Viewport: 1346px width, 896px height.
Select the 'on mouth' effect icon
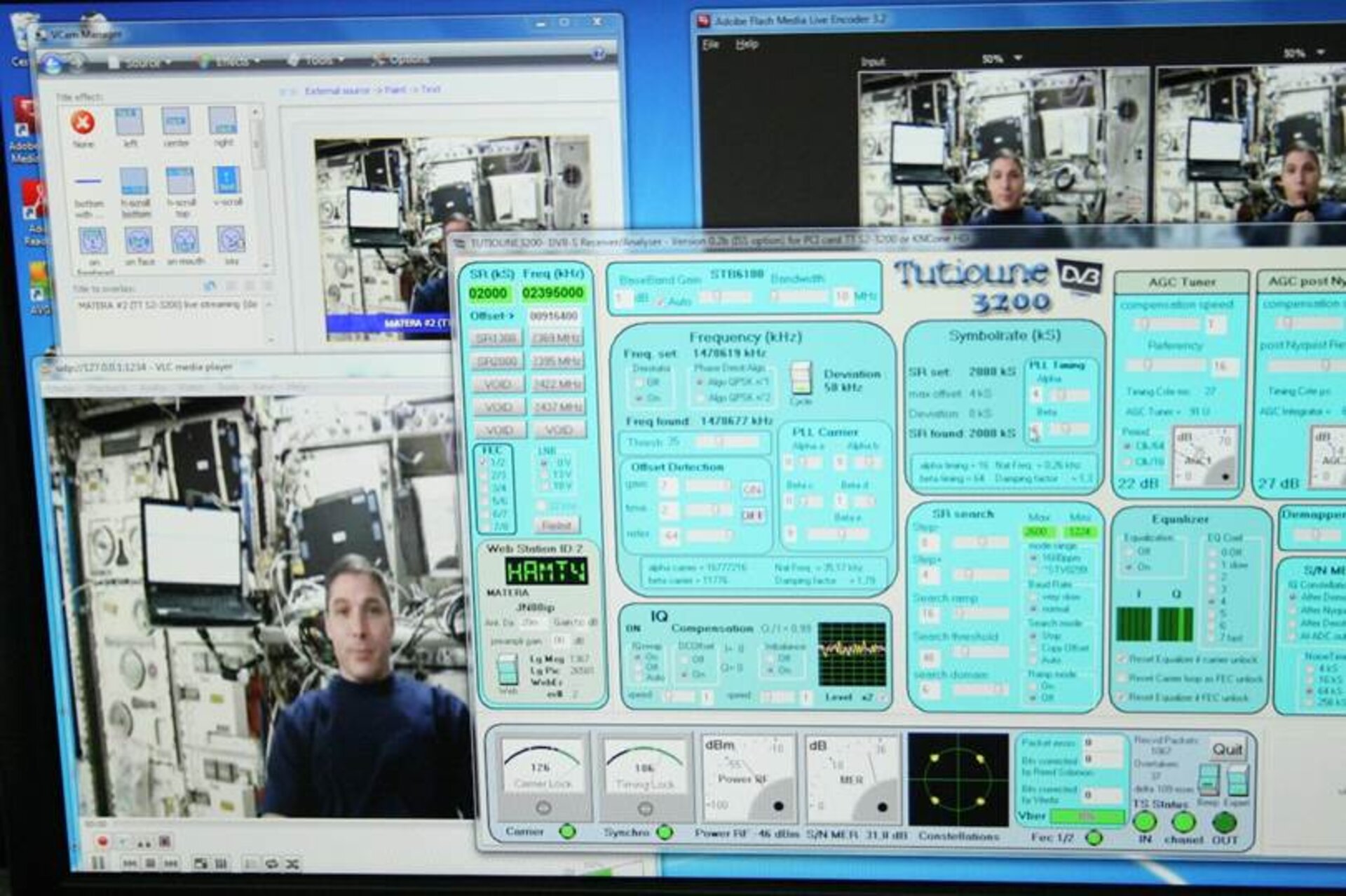click(184, 240)
